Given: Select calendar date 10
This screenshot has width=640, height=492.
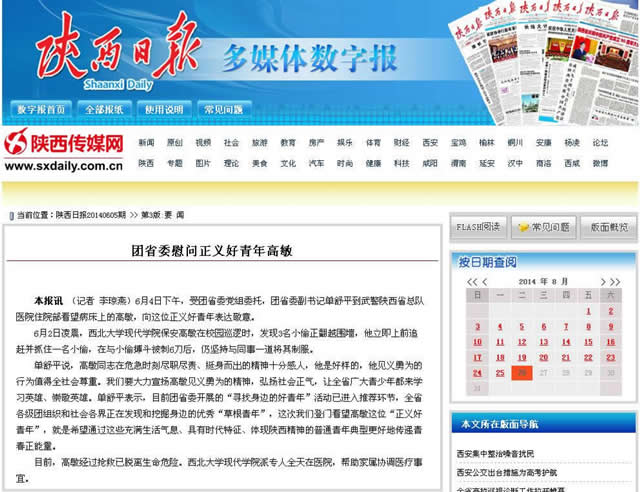Looking at the screenshot, I should (477, 342).
